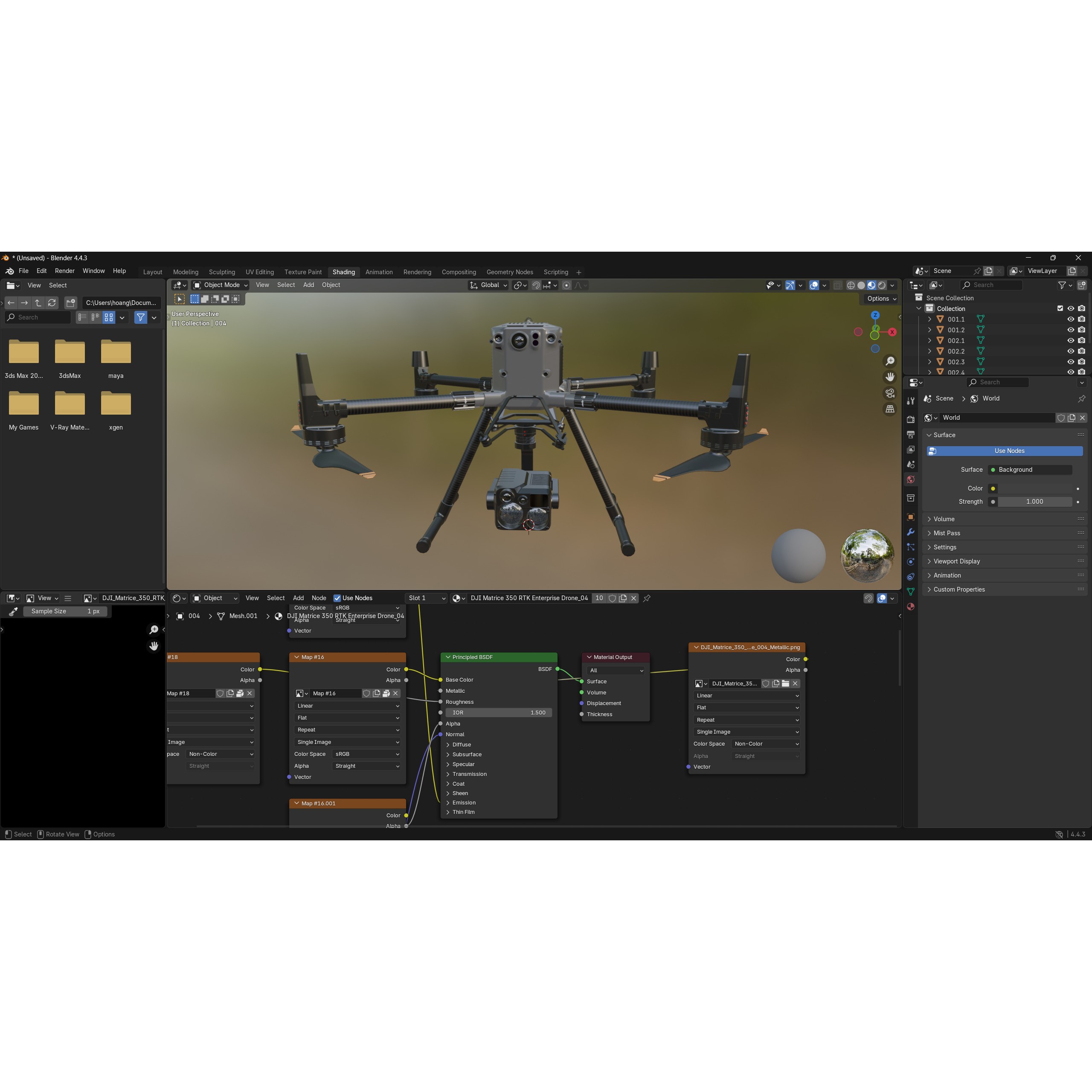Viewport: 1092px width, 1092px height.
Task: Activate the pan hand icon in viewport
Action: click(890, 377)
